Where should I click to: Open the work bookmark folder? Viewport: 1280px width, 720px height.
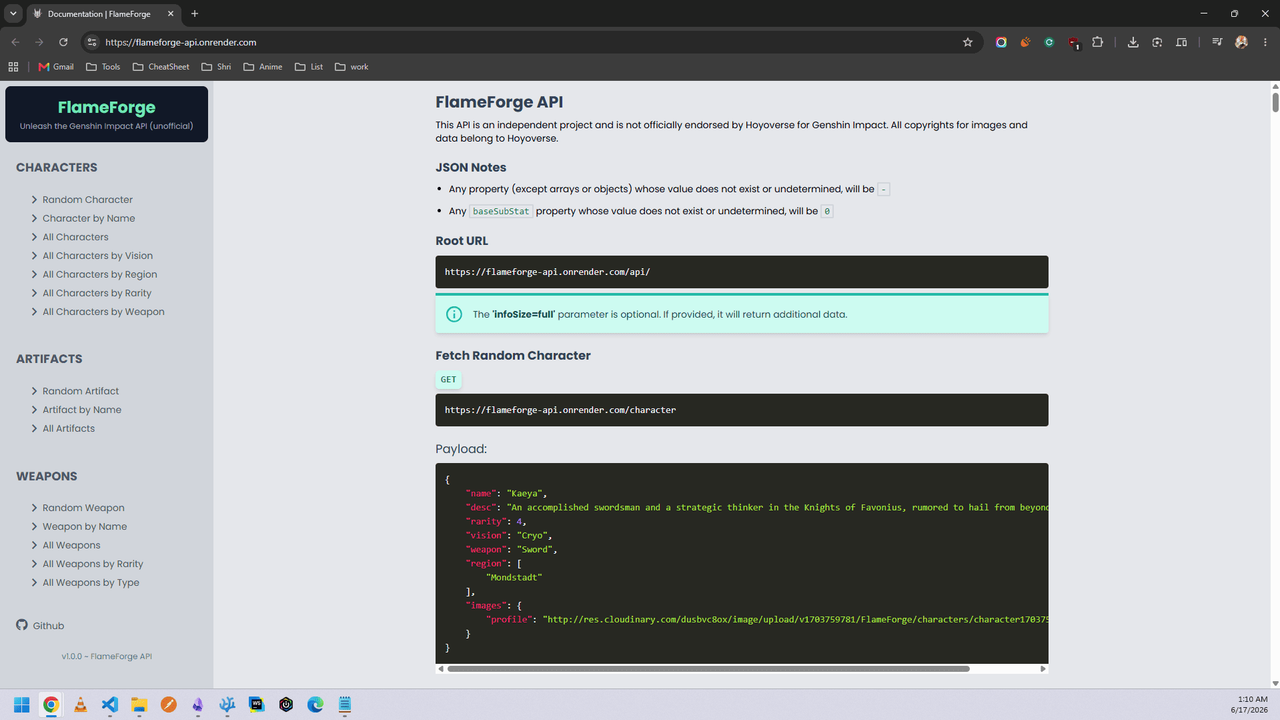(x=352, y=67)
